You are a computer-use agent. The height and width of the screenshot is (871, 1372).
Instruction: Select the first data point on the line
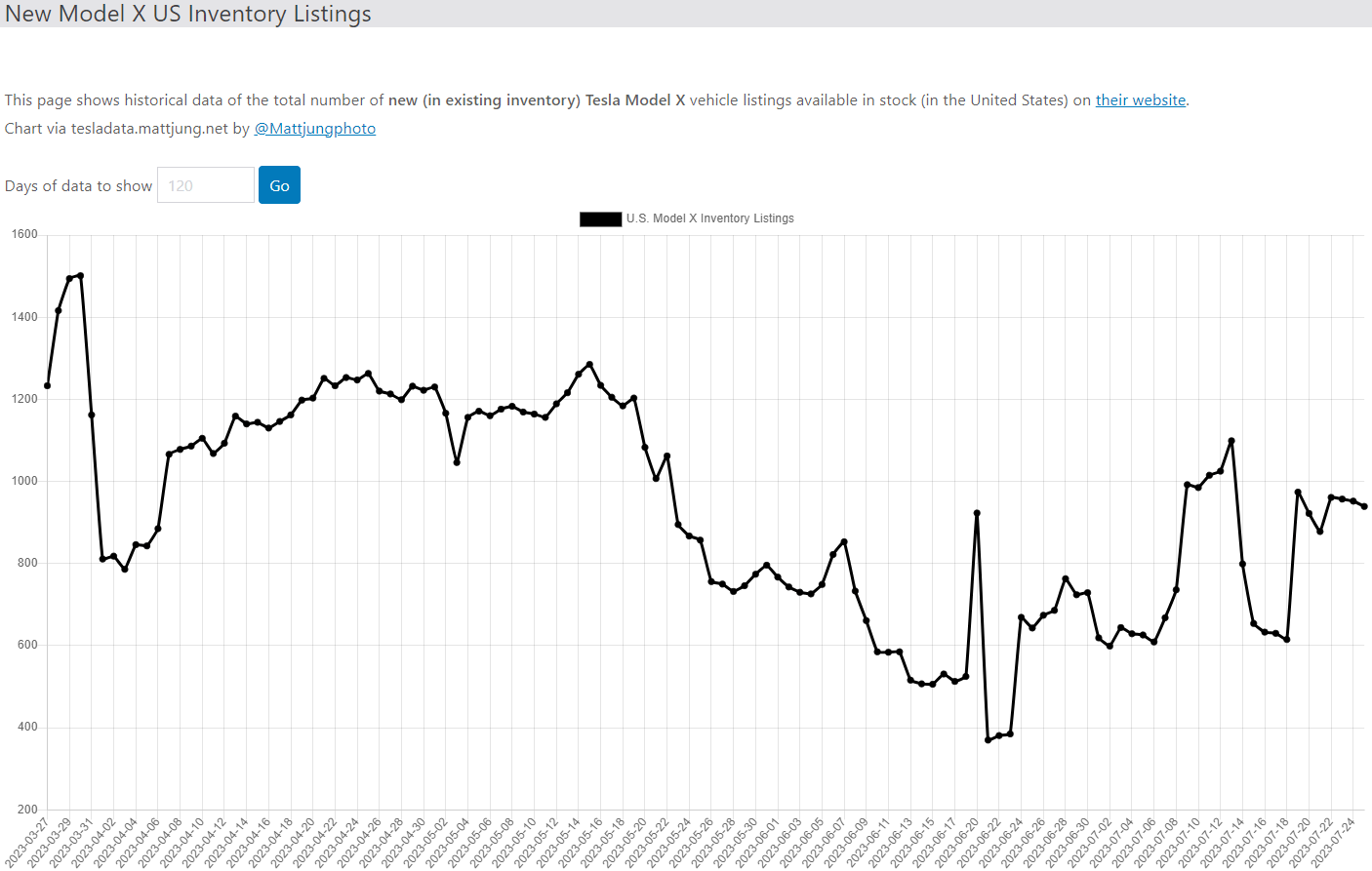click(x=47, y=386)
